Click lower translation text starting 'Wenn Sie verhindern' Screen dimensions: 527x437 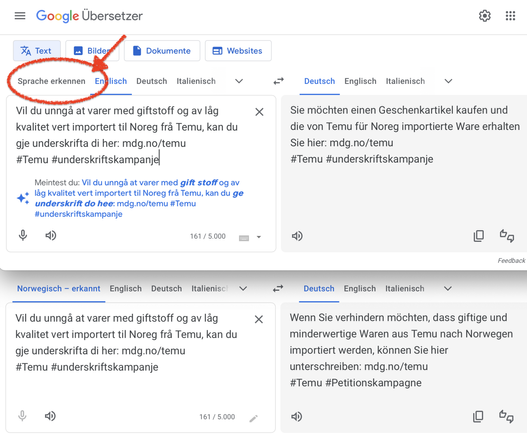point(401,350)
